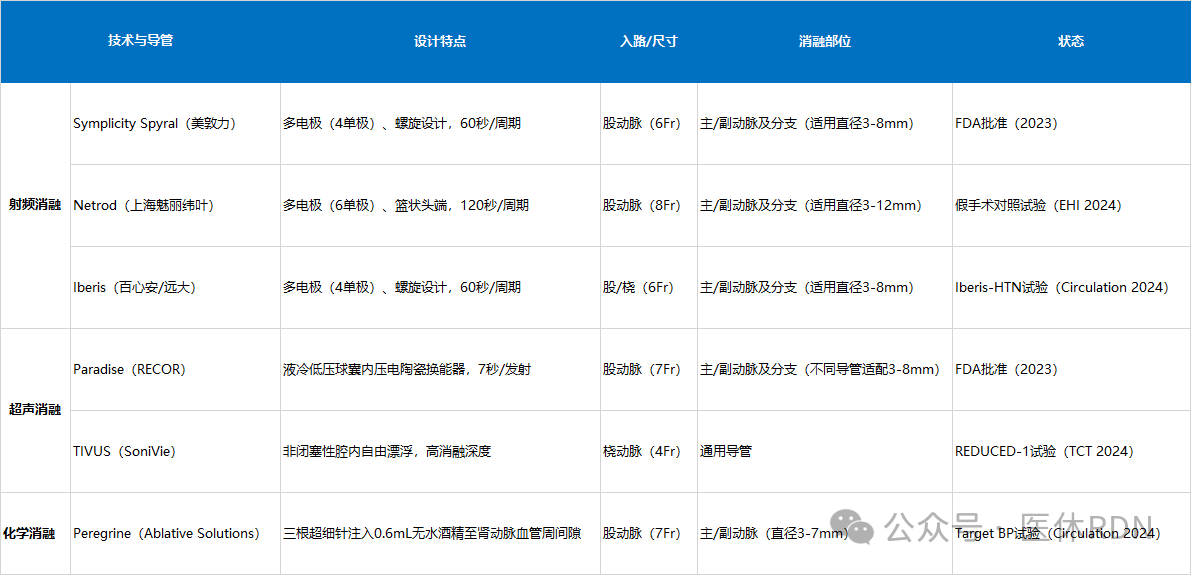The width and height of the screenshot is (1191, 575).
Task: Select the 适用直径3-12mm cell
Action: click(x=825, y=206)
